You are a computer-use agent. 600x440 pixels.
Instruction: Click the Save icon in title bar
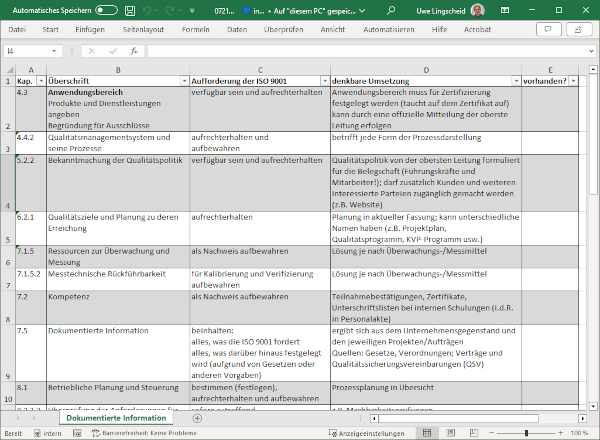pos(132,10)
